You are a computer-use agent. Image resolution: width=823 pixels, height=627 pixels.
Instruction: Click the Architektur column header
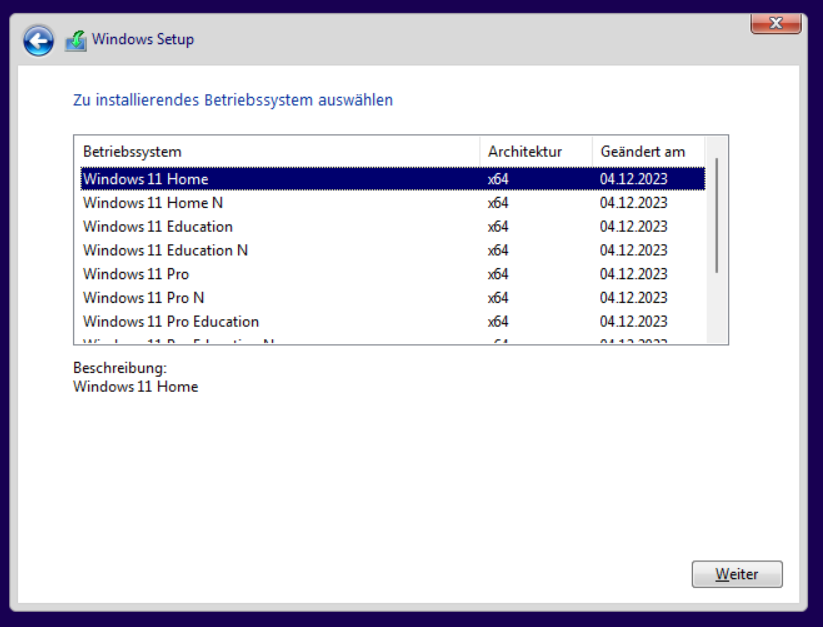(536, 152)
